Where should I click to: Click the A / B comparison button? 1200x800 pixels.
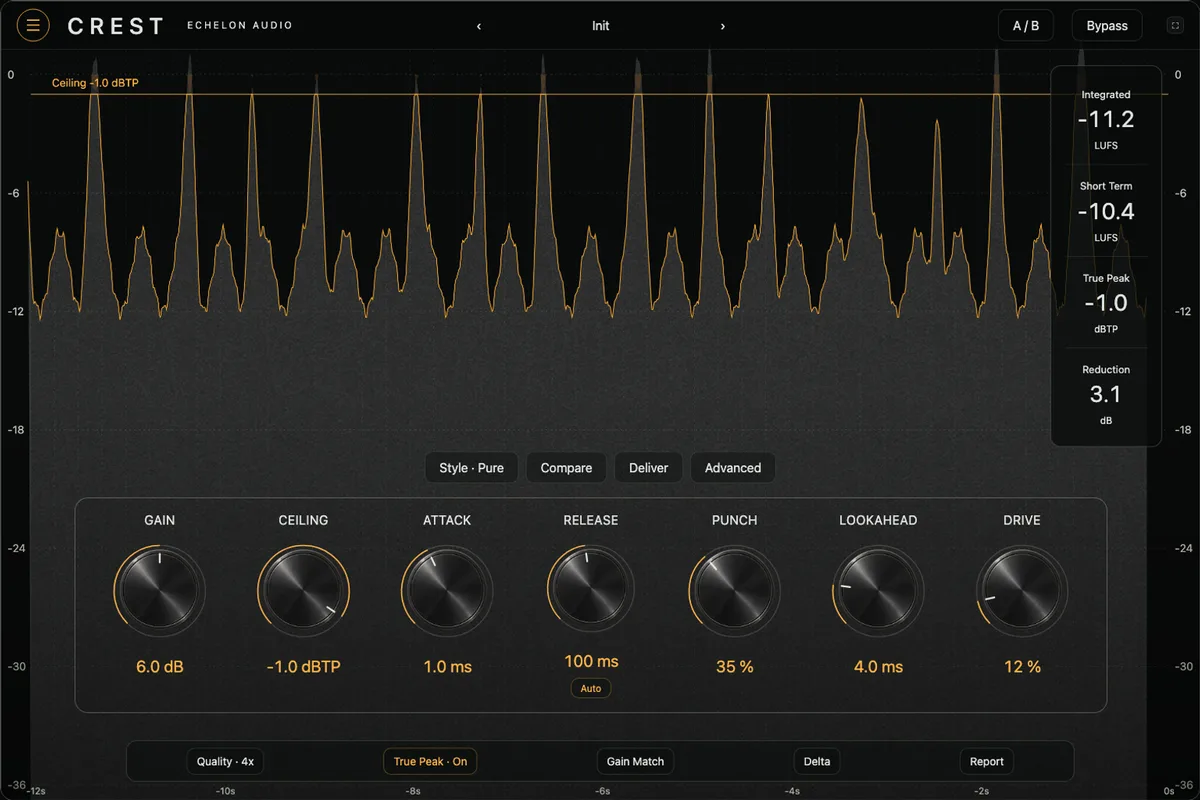click(x=1026, y=26)
